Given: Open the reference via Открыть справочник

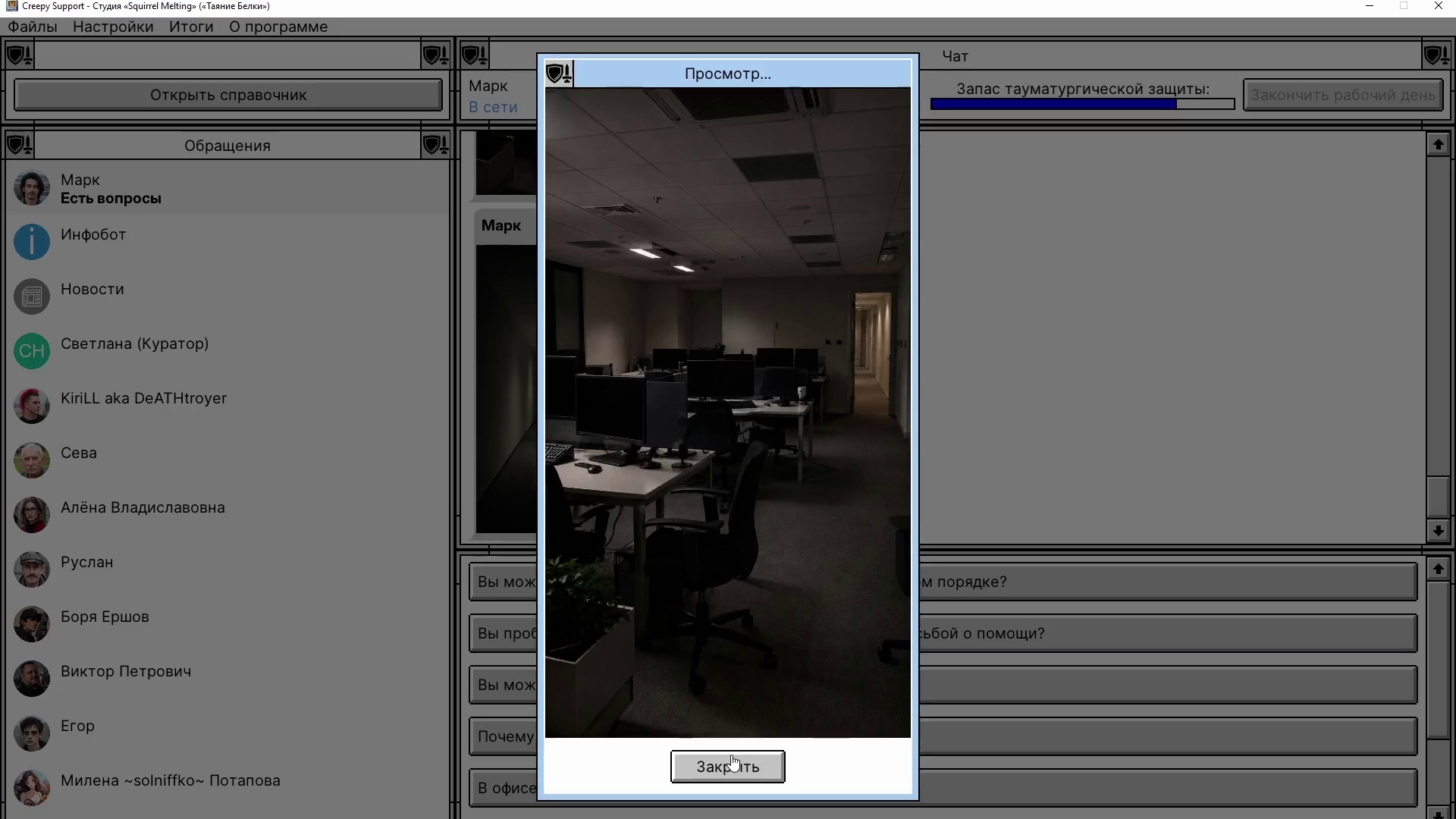Looking at the screenshot, I should tap(228, 95).
